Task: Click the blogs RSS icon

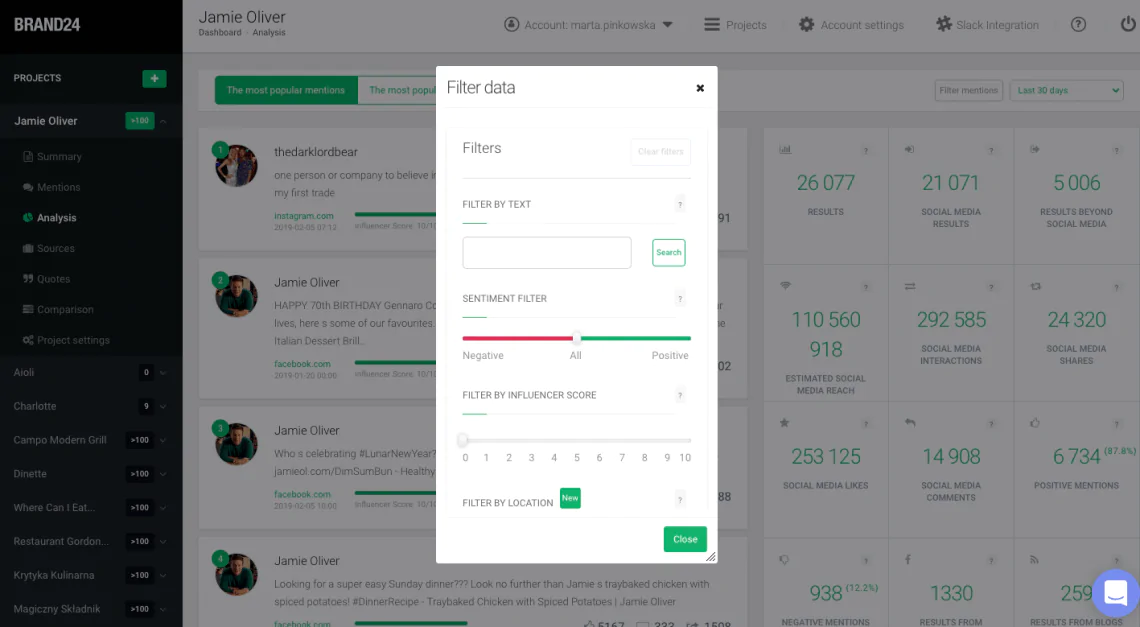Action: [1034, 559]
